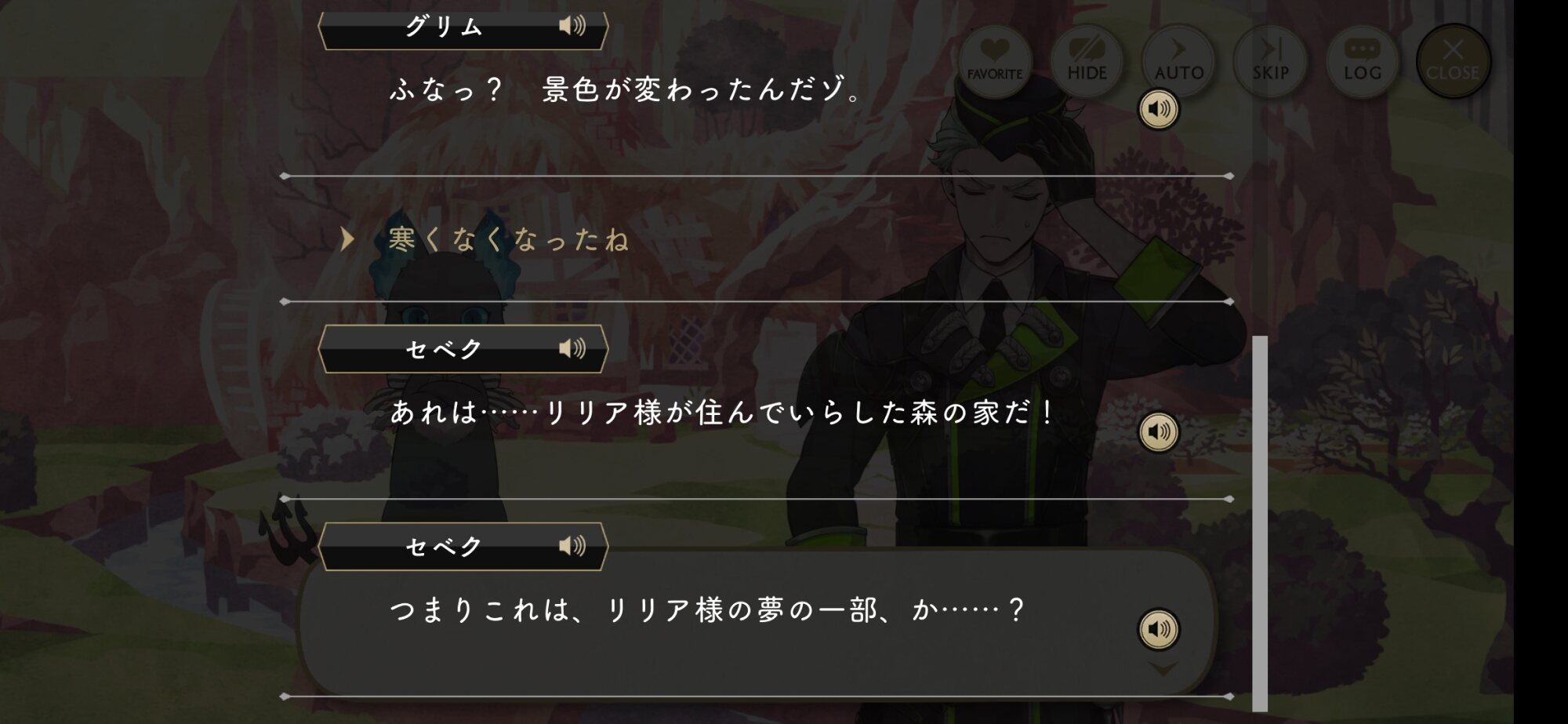Click the down chevron in the dialogue box

pos(1163,668)
